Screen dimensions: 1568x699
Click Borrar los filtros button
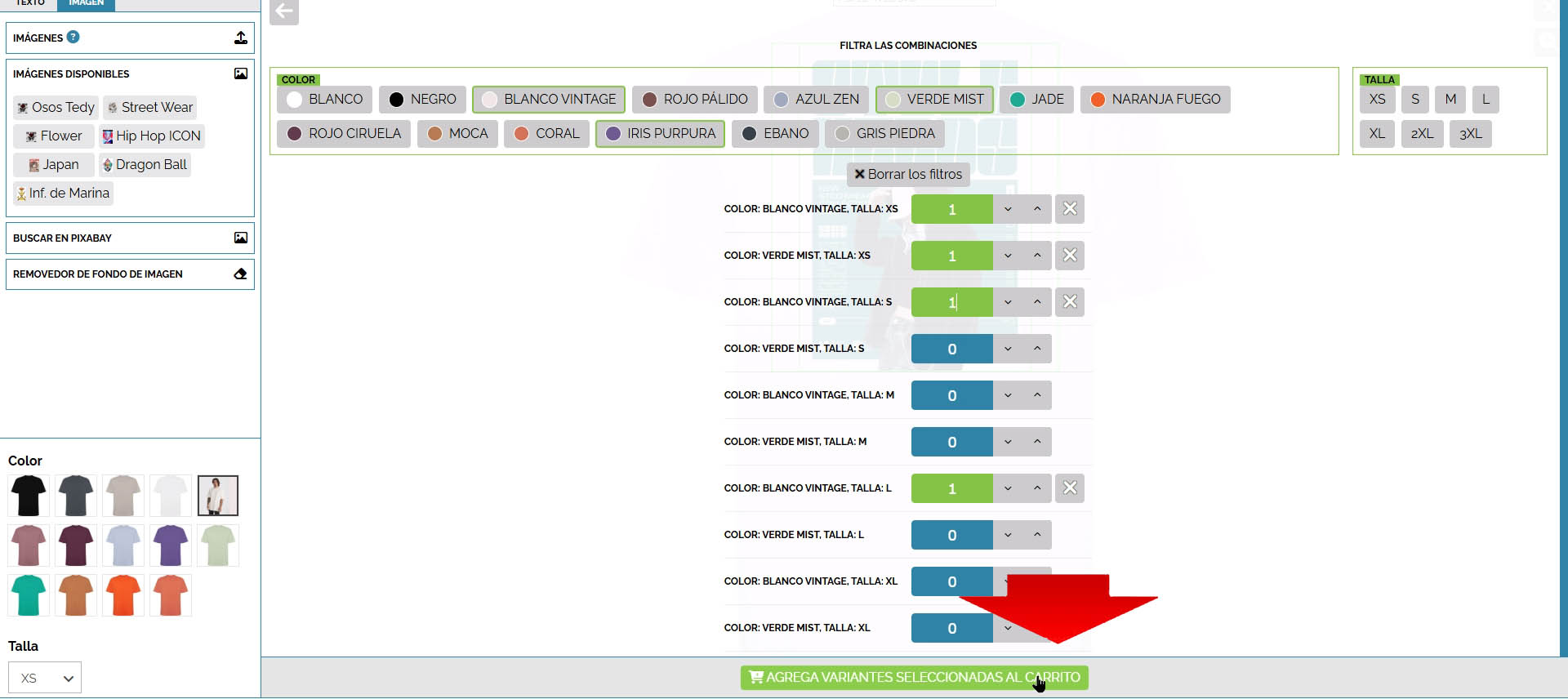tap(907, 175)
